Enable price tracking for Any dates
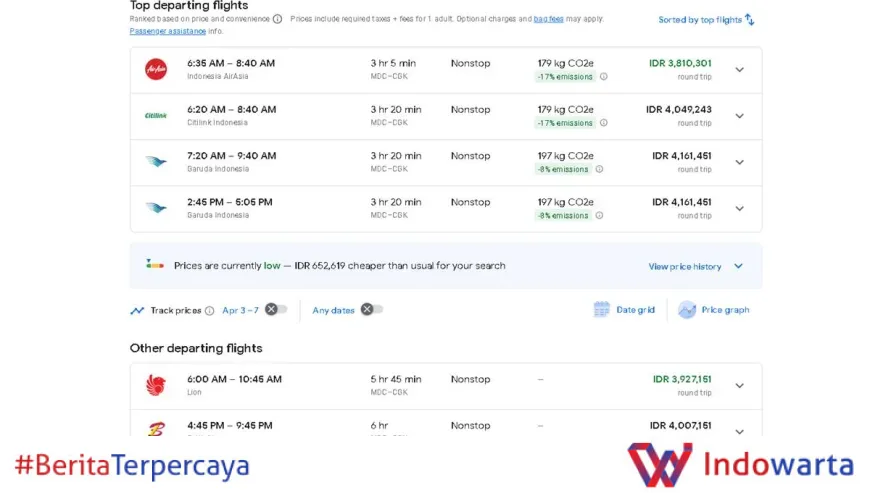This screenshot has height=493, width=870. point(371,310)
